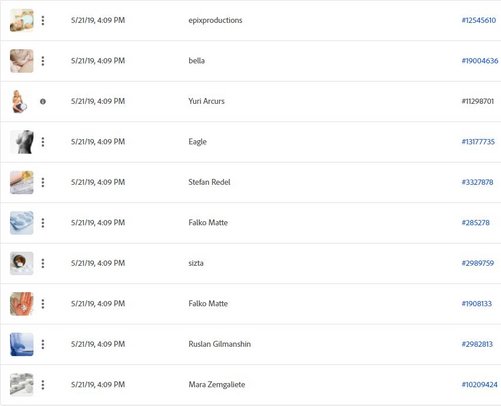
Task: Click the hand with pills thumbnail
Action: click(x=22, y=304)
